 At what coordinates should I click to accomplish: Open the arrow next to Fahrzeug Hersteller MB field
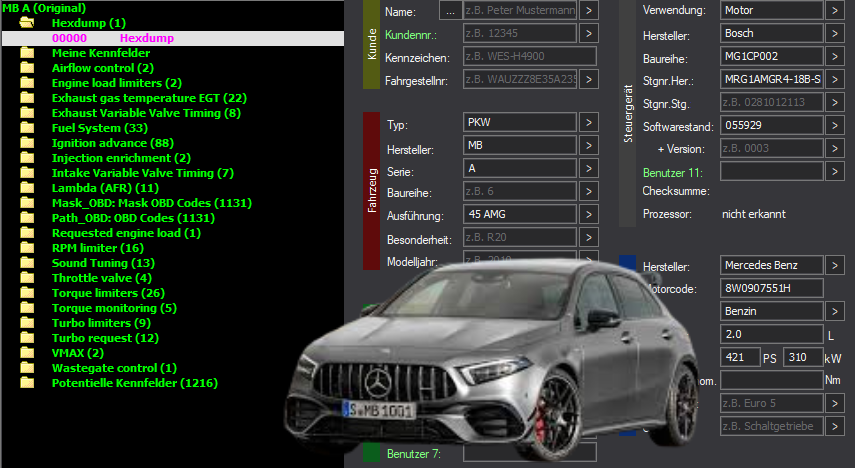pyautogui.click(x=588, y=145)
